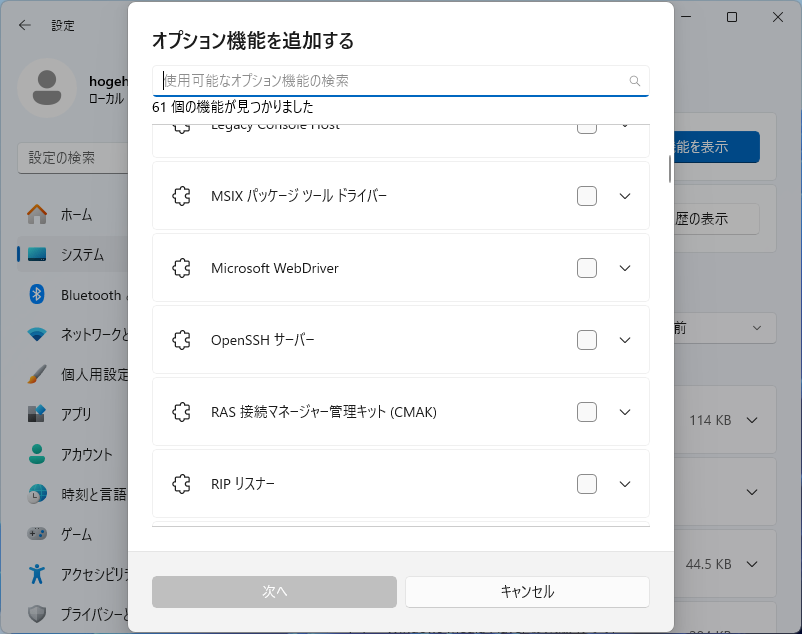Screen dimensions: 802x634
Task: Click the RIP リスナー feature icon
Action: click(x=181, y=484)
